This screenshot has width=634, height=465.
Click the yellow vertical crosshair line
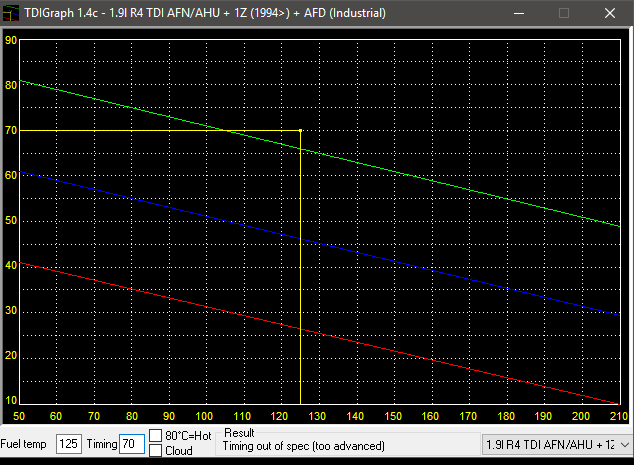pos(301,300)
